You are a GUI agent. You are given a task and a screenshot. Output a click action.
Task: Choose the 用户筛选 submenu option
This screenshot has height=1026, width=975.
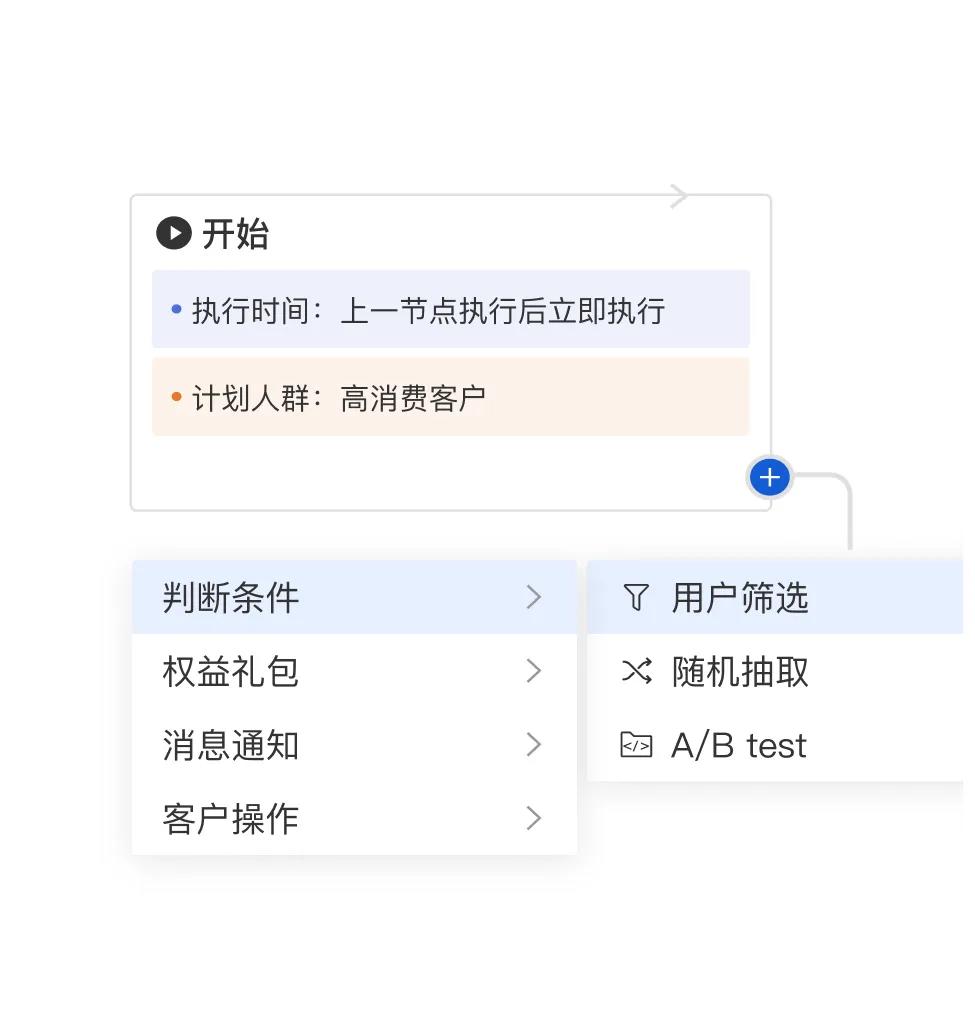(x=740, y=598)
